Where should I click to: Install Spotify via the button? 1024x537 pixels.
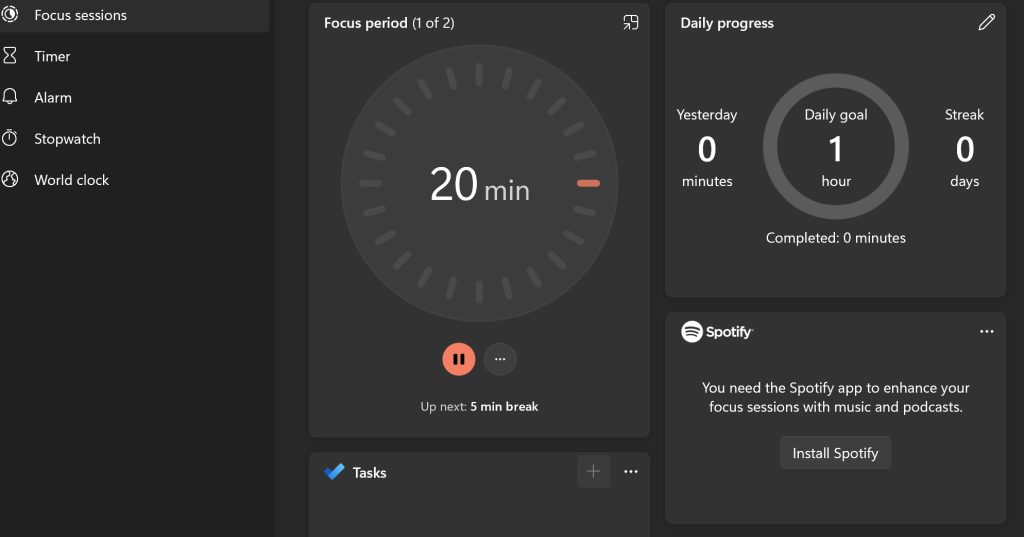835,453
